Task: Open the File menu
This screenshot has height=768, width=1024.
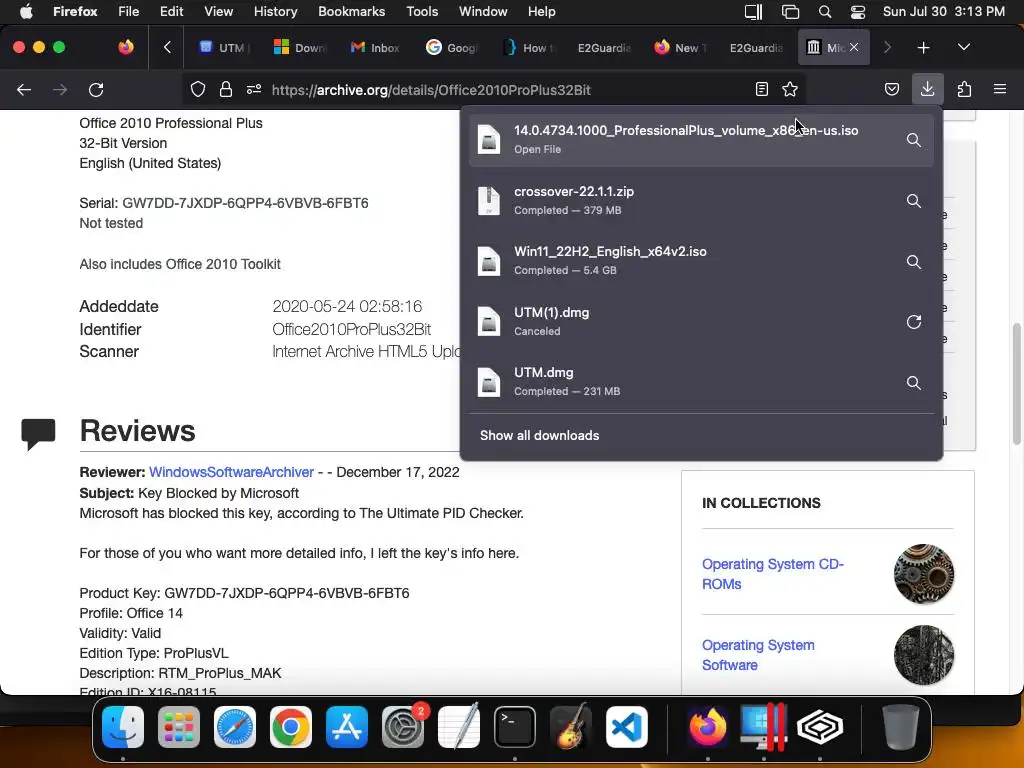Action: 129,12
